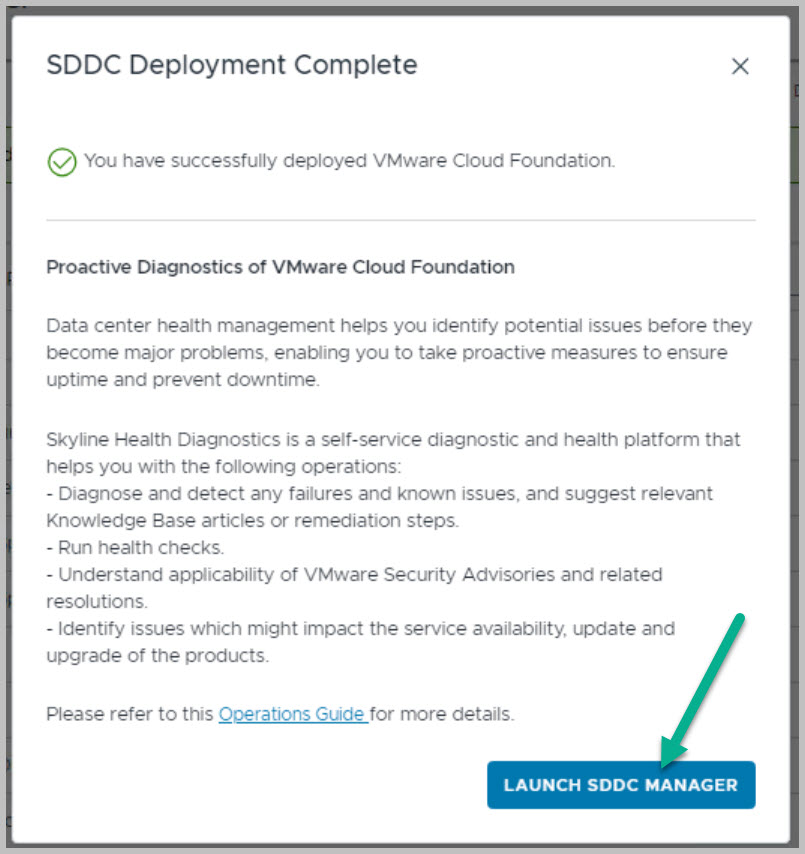Screen dimensions: 805x854
Task: Select the SDDC Deployment Complete title
Action: coord(232,66)
